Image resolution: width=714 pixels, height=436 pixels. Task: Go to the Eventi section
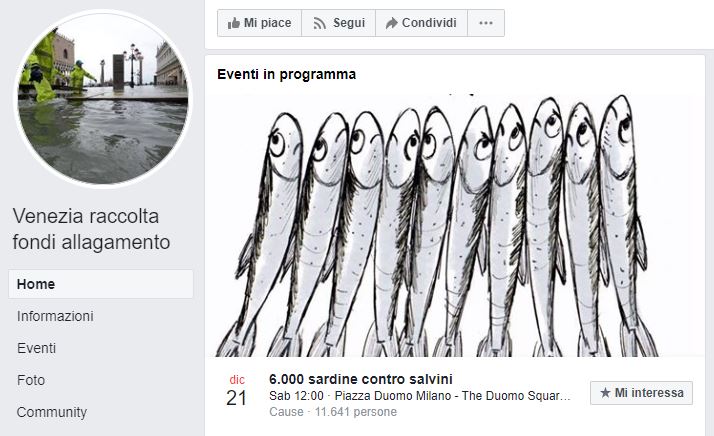[36, 348]
